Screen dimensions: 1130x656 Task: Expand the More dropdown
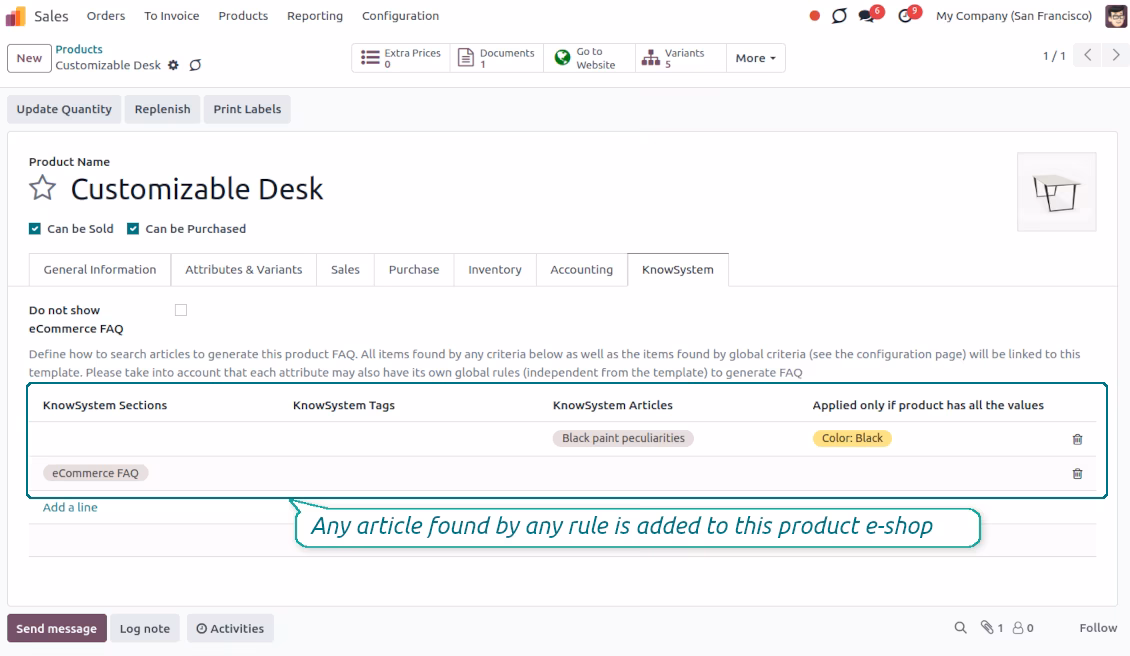[x=755, y=58]
